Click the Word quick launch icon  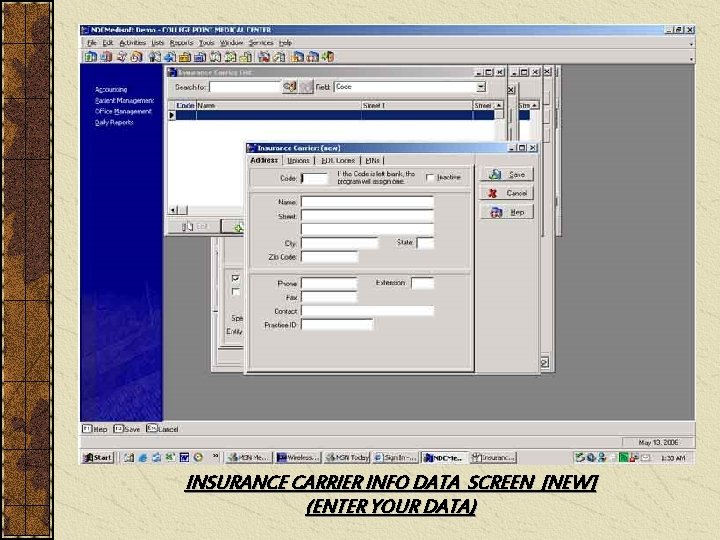click(x=184, y=457)
